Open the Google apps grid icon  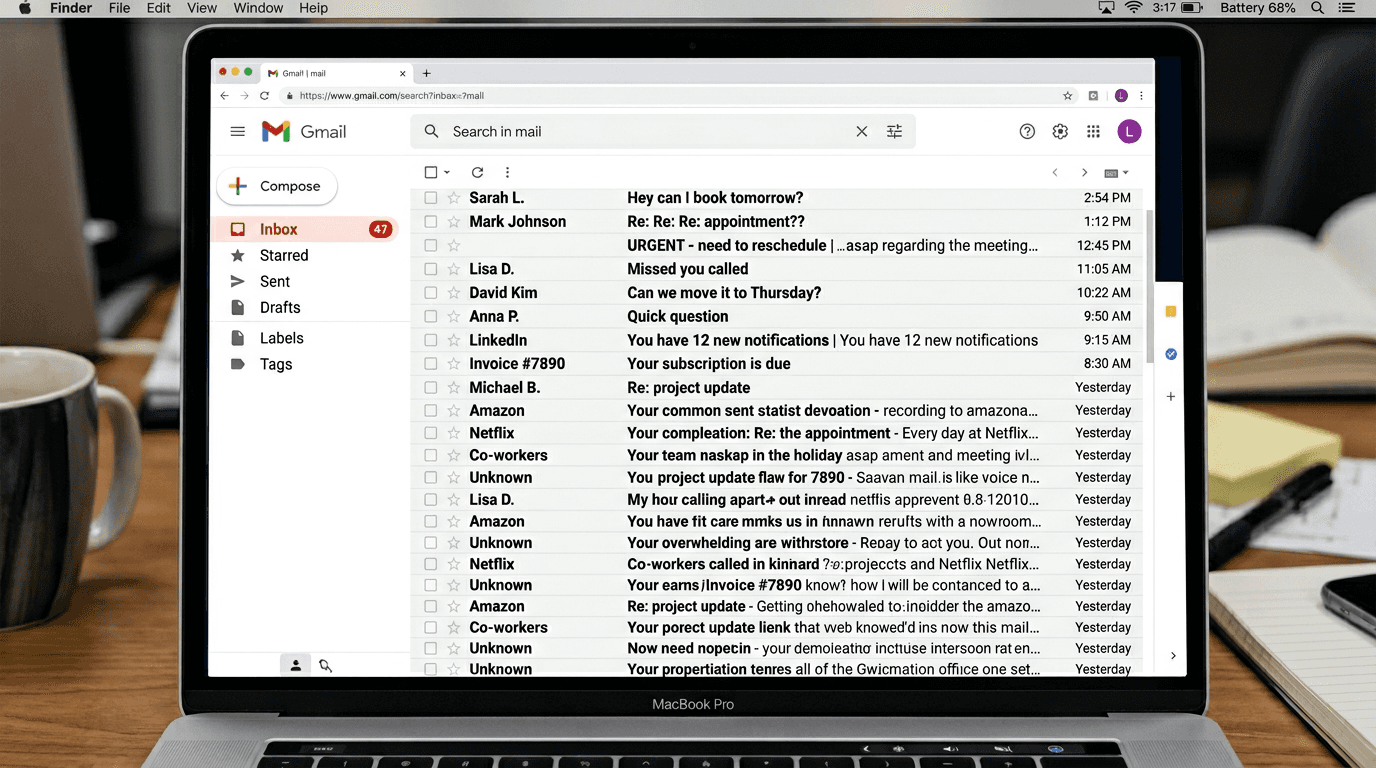1093,131
